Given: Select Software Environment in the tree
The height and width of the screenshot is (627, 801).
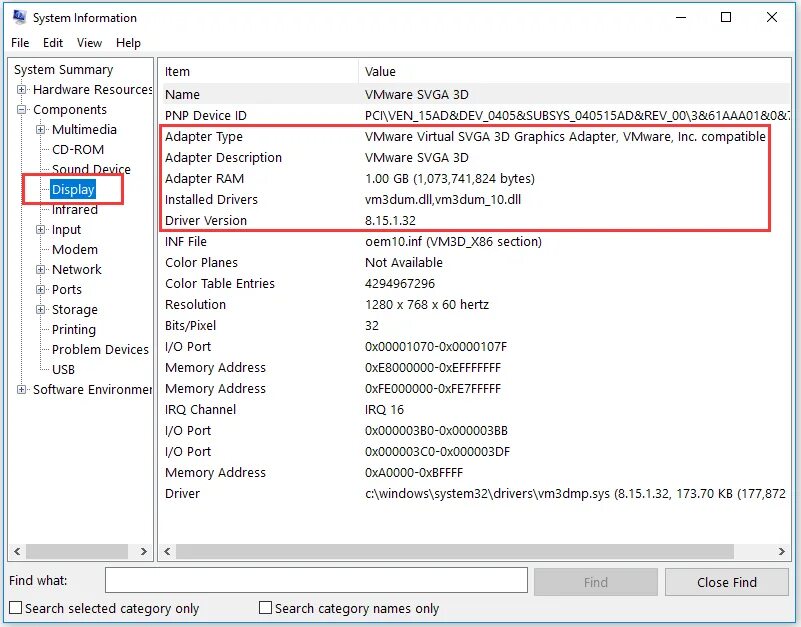Looking at the screenshot, I should click(92, 389).
